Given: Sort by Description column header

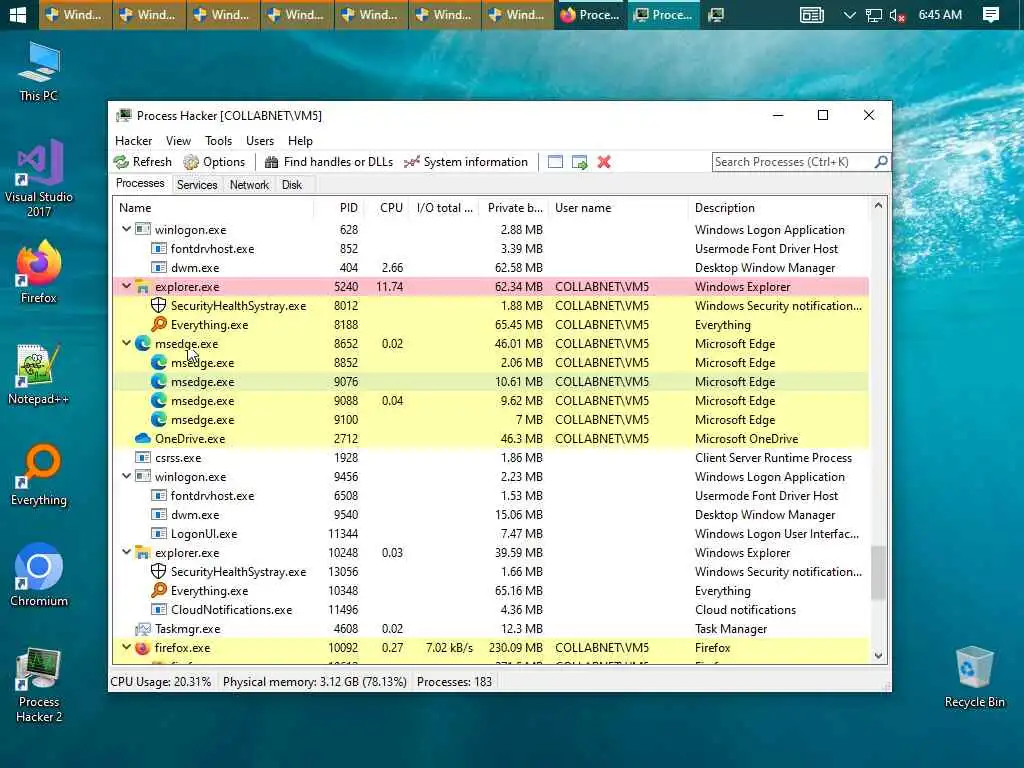Looking at the screenshot, I should coord(779,208).
